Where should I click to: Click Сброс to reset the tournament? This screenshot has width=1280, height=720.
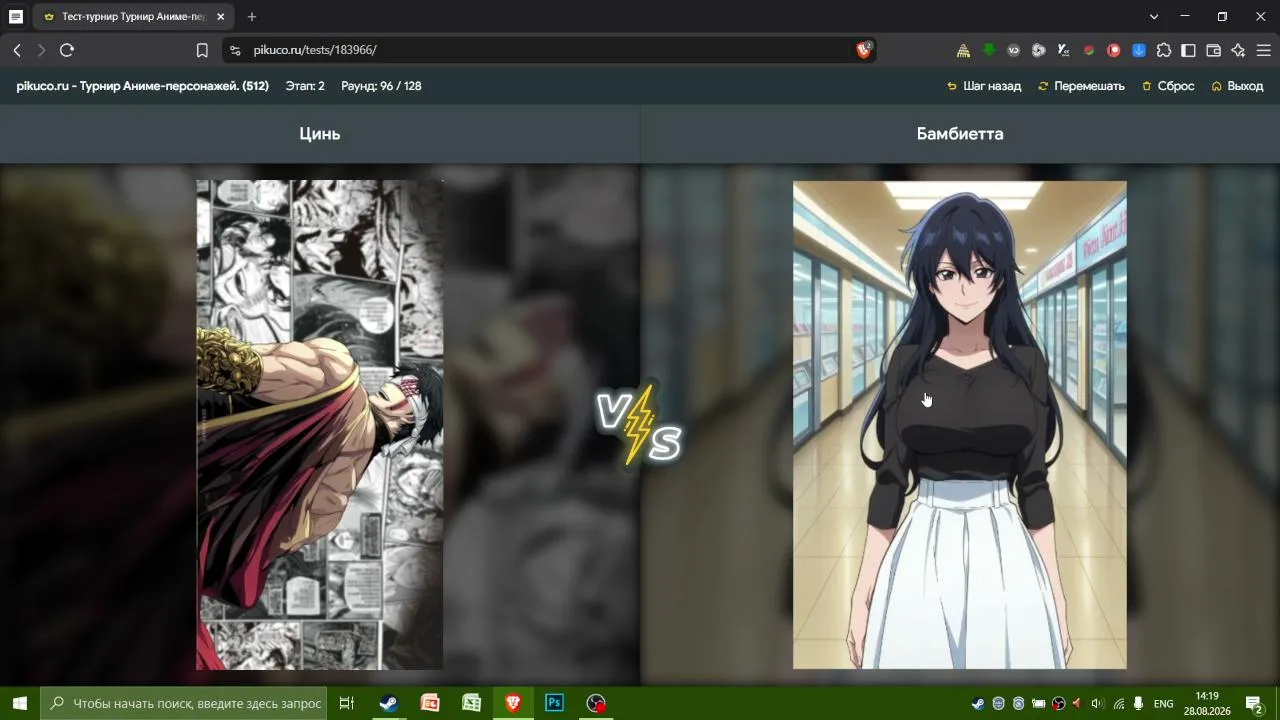(x=1168, y=86)
